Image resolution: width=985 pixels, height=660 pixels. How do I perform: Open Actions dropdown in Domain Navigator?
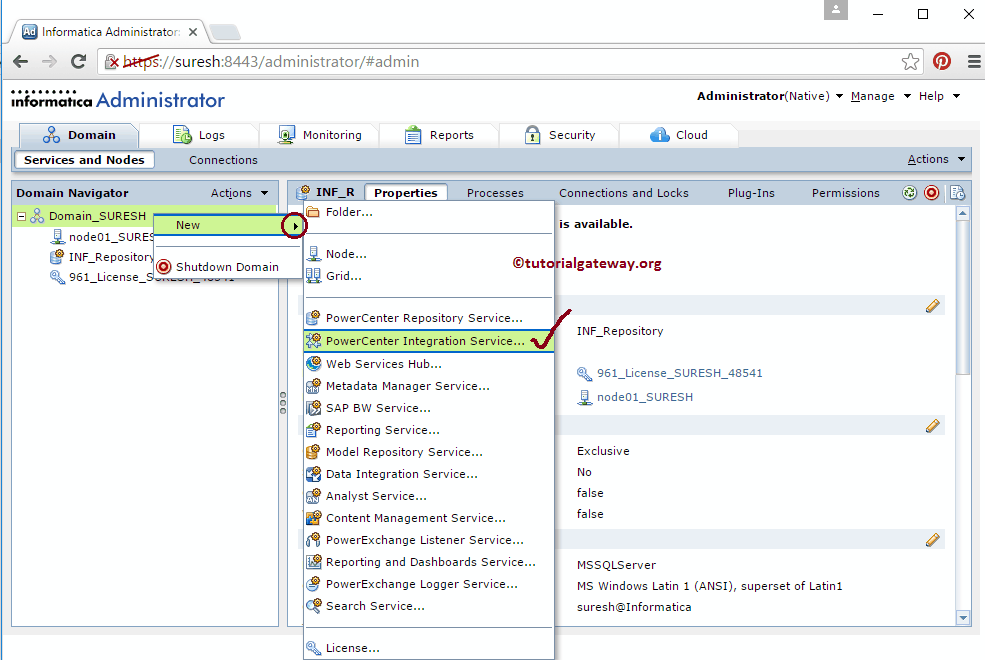pos(238,192)
